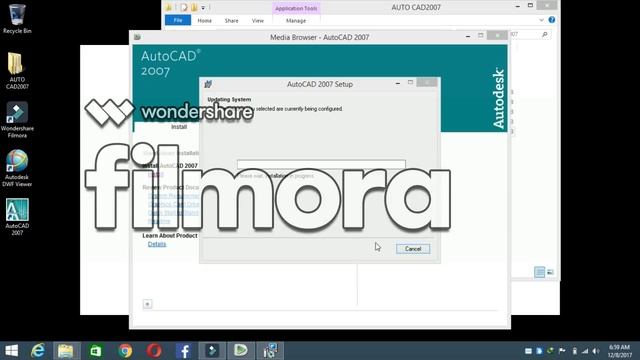Launch Wondershare Filmora desktop shortcut
This screenshot has height=360, width=640.
click(17, 120)
